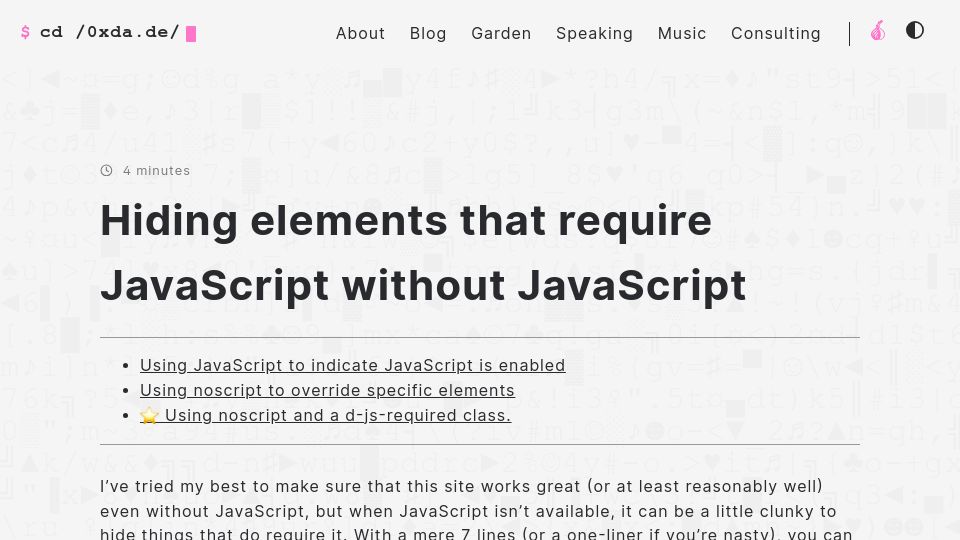This screenshot has height=540, width=960.
Task: Click the 'cd /0xda.de/' home logo
Action: point(109,32)
